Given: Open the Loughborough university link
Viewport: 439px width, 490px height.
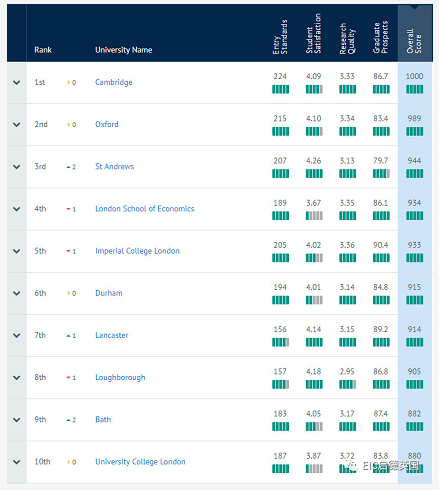Looking at the screenshot, I should [120, 377].
